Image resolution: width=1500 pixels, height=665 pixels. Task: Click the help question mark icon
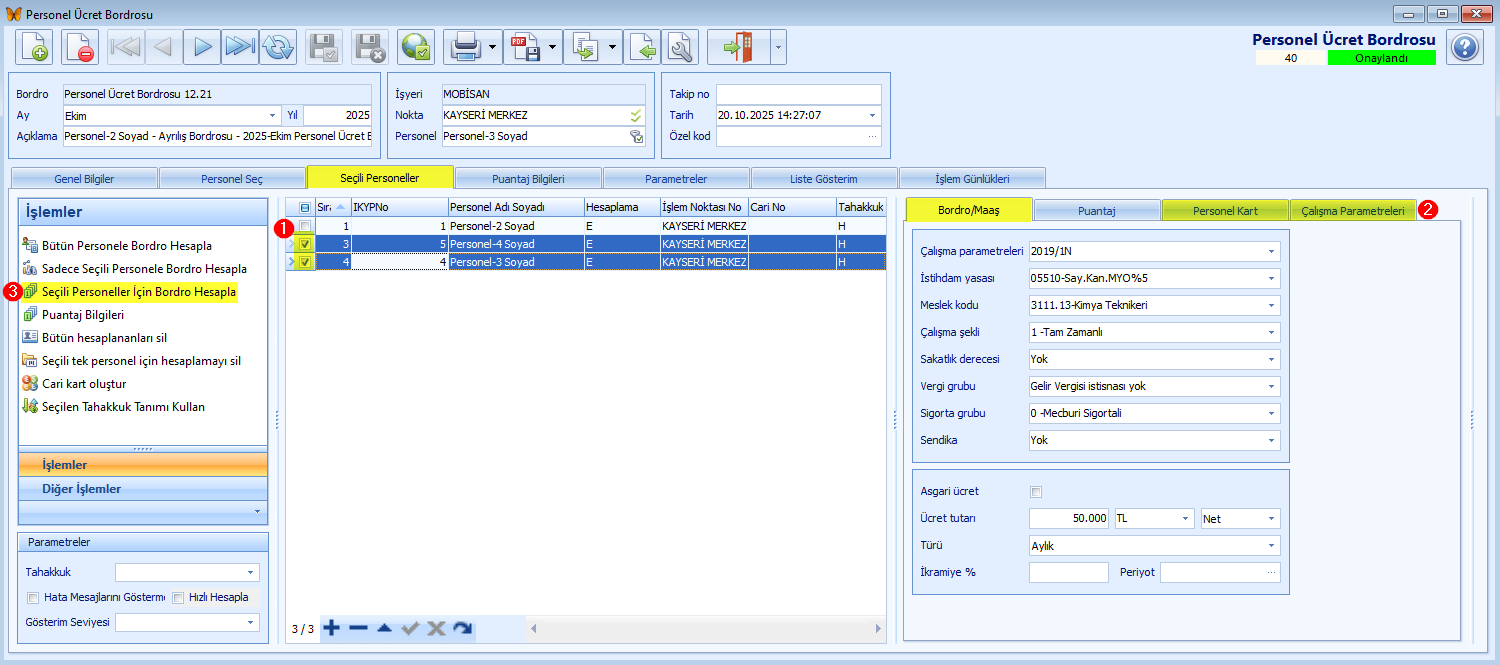coord(1465,47)
